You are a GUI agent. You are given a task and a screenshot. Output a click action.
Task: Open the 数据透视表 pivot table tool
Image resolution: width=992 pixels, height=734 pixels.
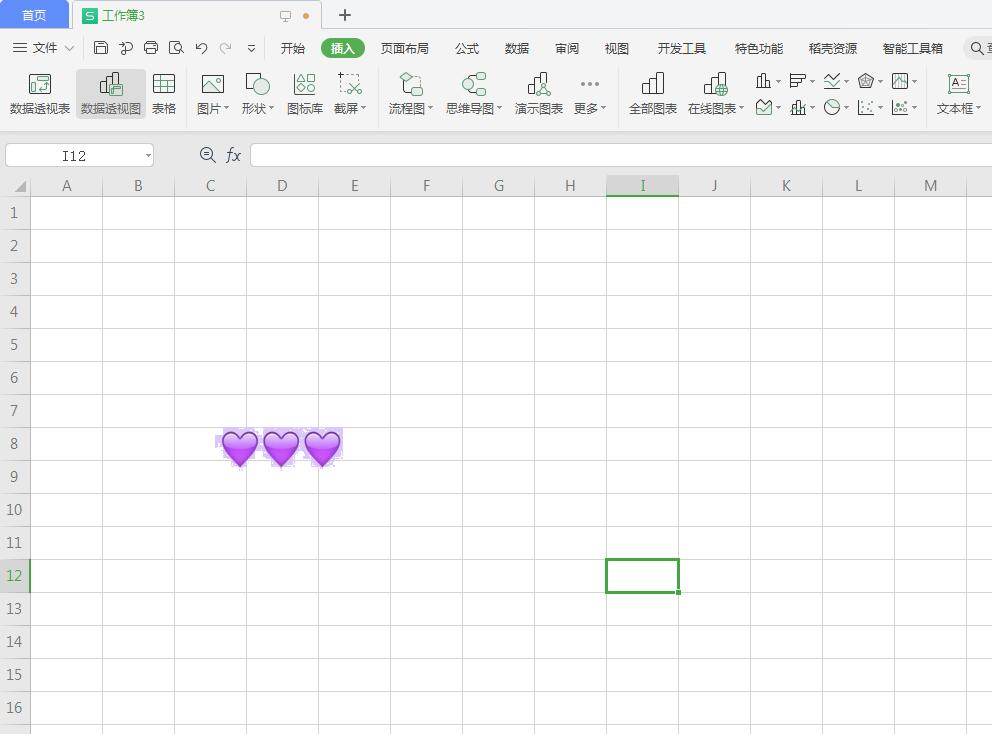[40, 94]
